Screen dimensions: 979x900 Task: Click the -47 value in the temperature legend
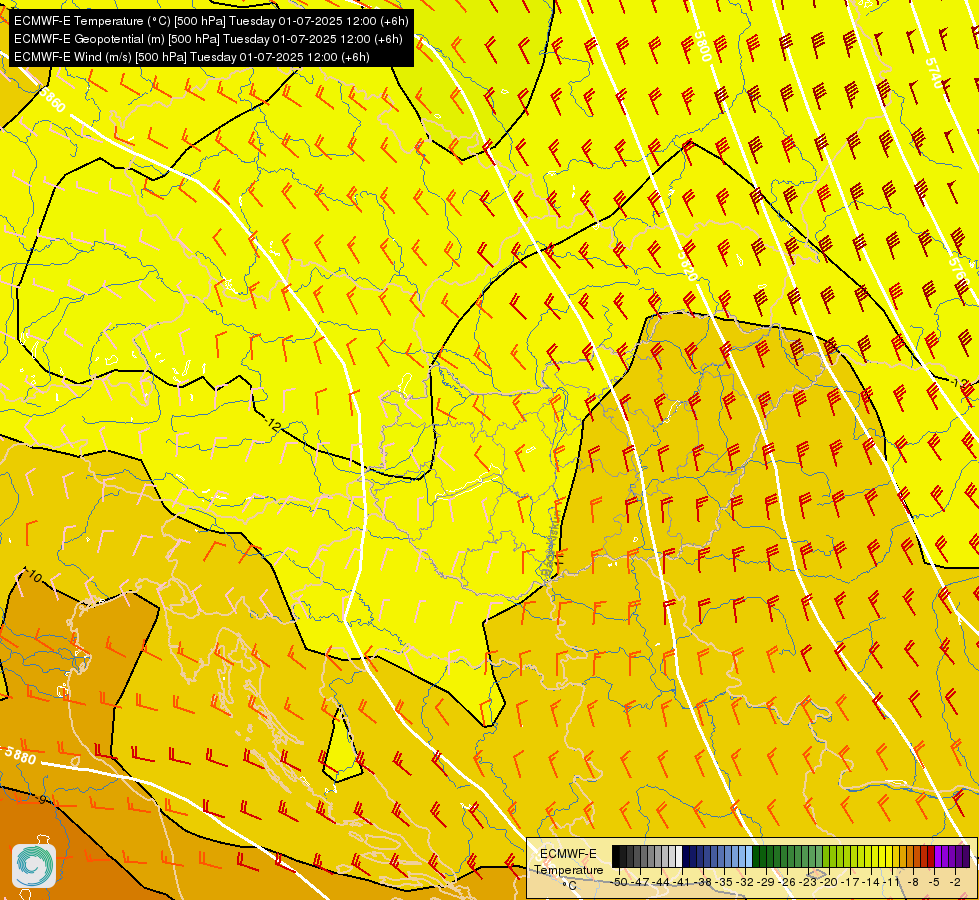pyautogui.click(x=641, y=882)
